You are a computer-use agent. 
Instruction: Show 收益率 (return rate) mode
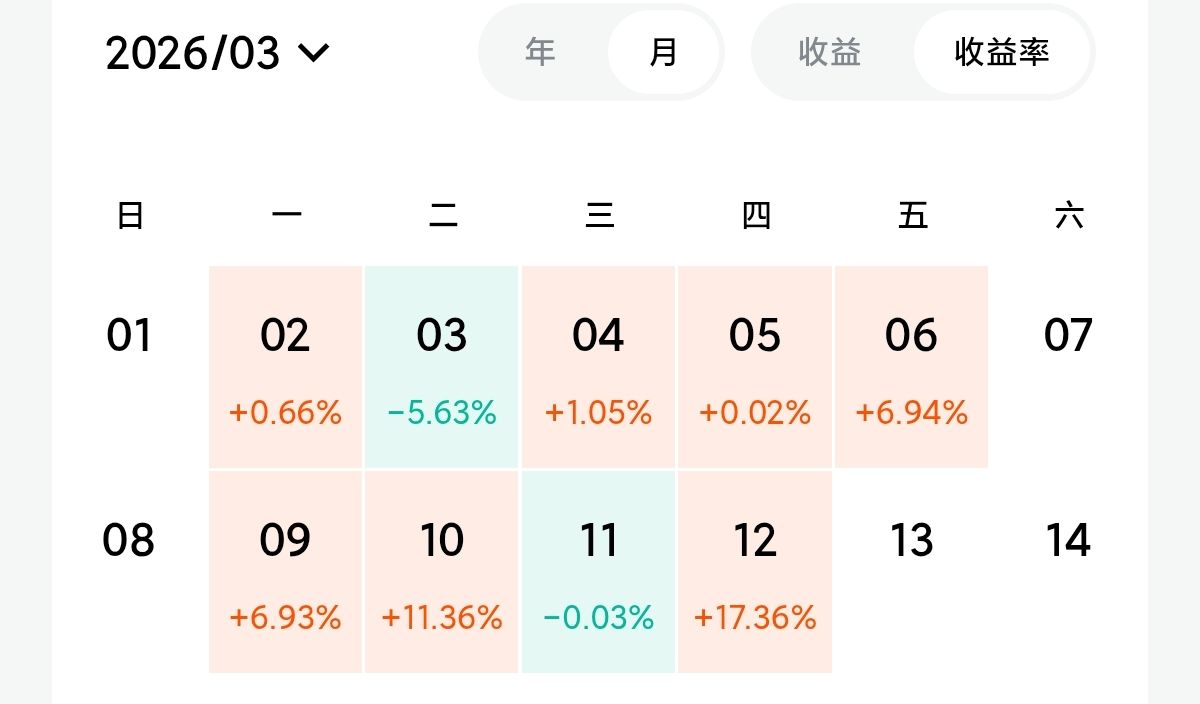[1002, 52]
